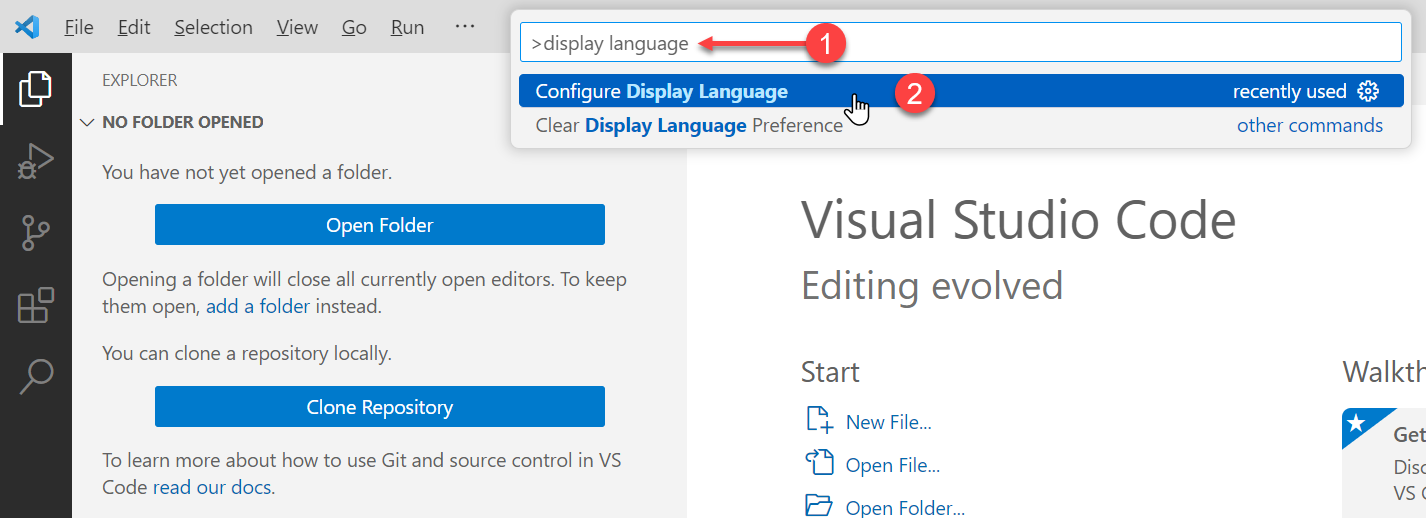The image size is (1426, 518).
Task: Click gear icon beside Configure Display Language
Action: pos(1368,92)
